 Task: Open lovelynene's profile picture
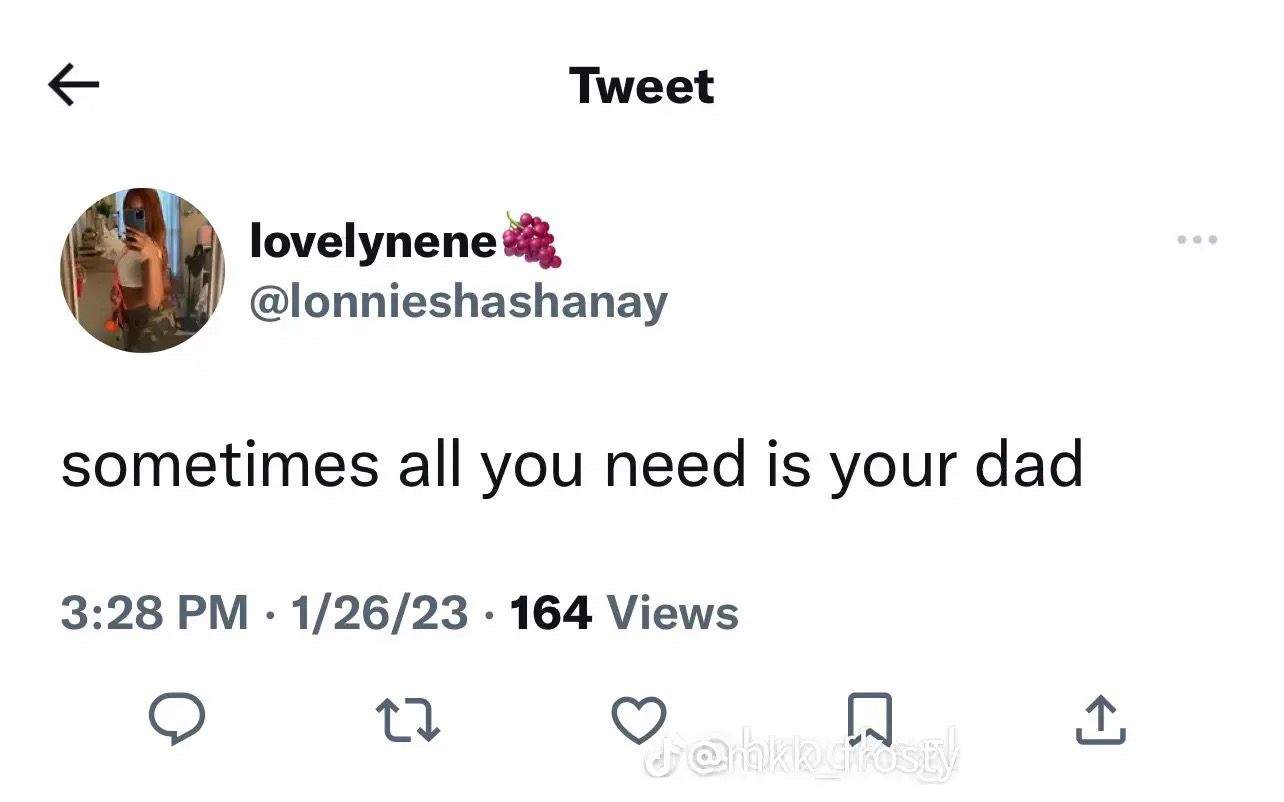(x=142, y=270)
